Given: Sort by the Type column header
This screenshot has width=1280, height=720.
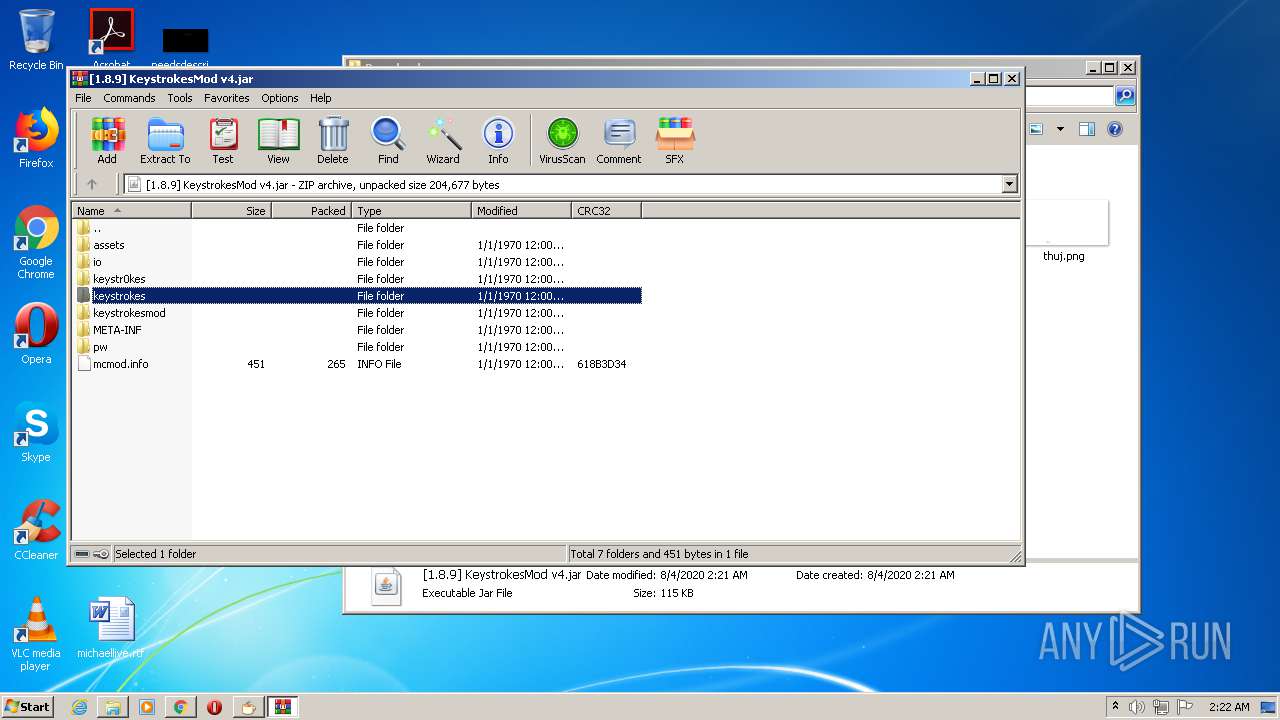Looking at the screenshot, I should pos(411,211).
